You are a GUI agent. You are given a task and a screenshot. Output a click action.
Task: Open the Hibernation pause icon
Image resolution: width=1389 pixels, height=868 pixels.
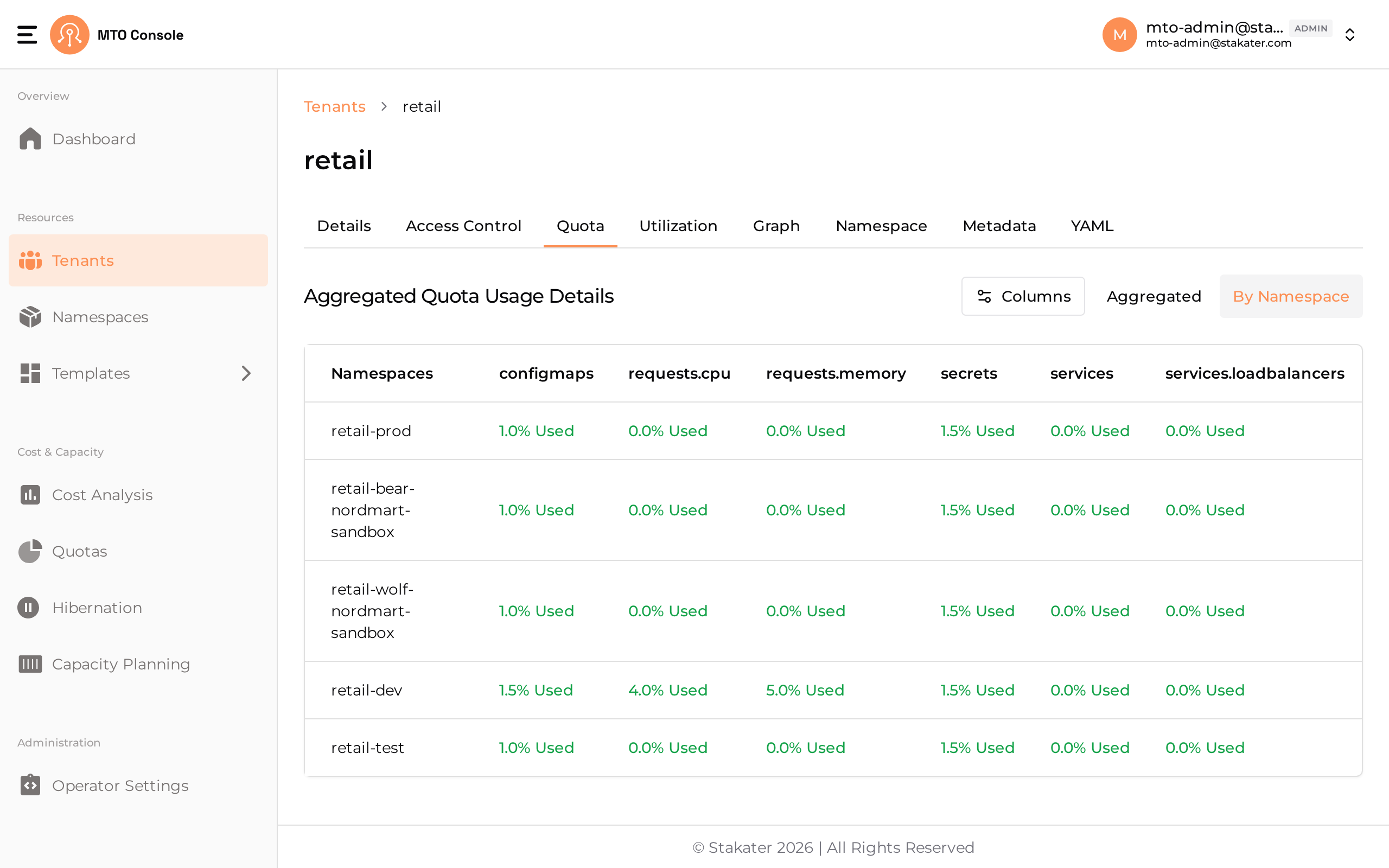pos(28,608)
